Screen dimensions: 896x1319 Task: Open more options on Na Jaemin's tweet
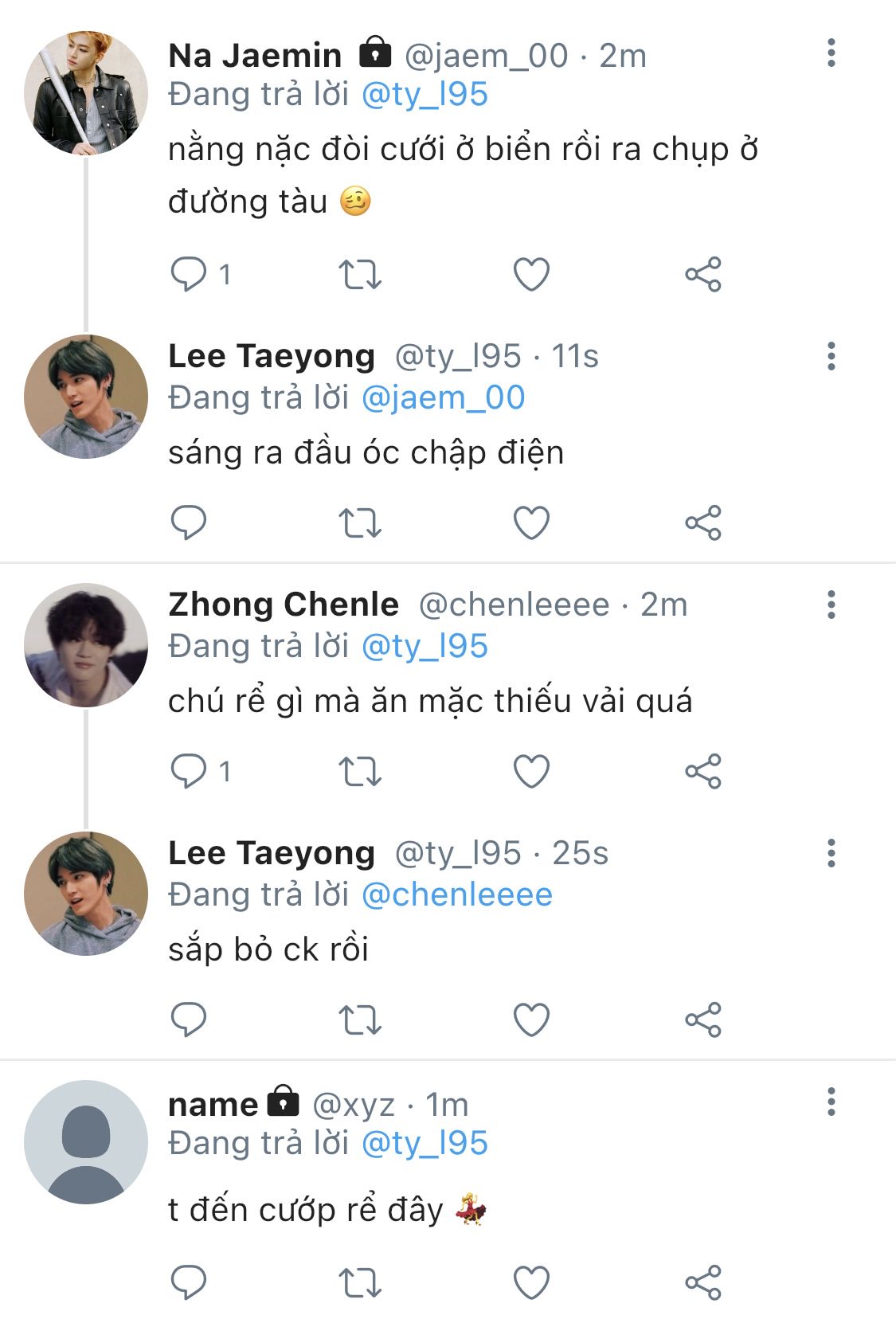coord(831,53)
